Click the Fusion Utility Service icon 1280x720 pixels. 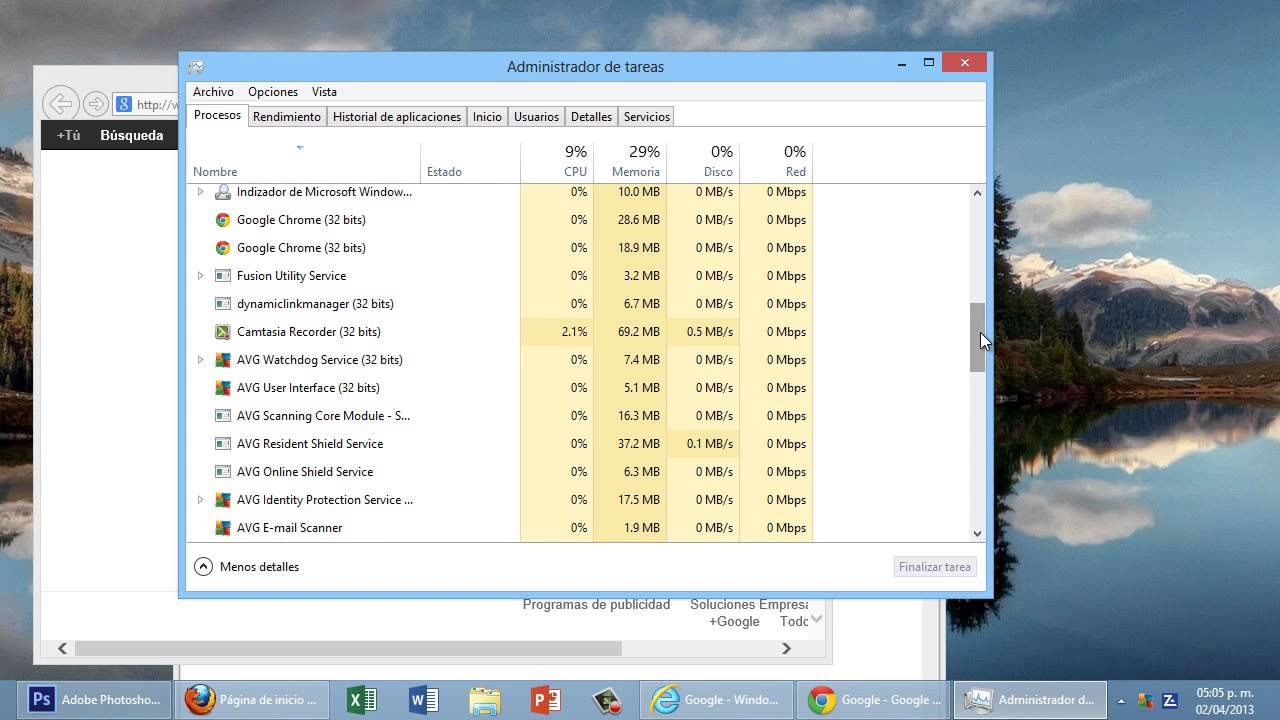coord(223,276)
